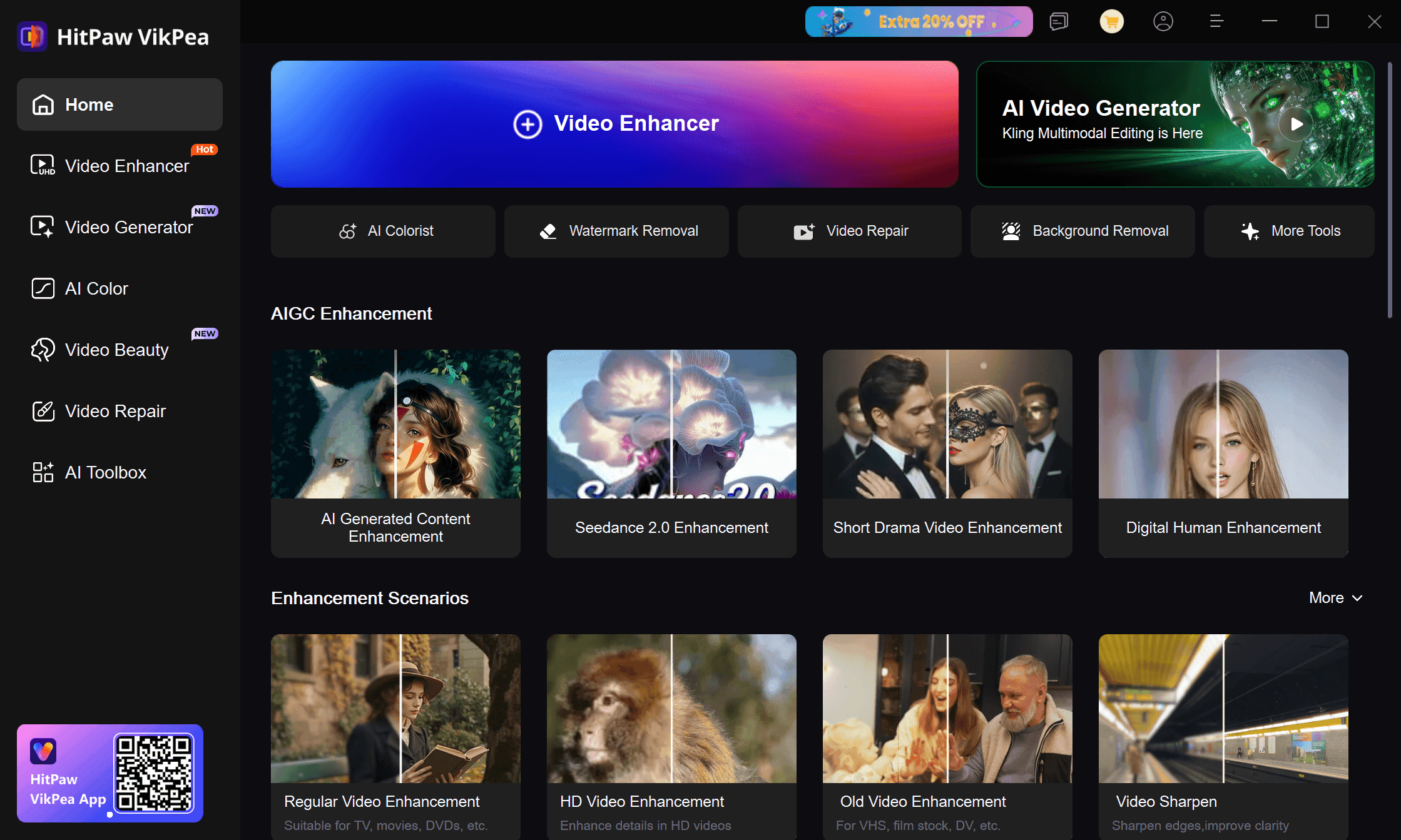Click the Home house icon in sidebar
The width and height of the screenshot is (1401, 840).
[43, 104]
